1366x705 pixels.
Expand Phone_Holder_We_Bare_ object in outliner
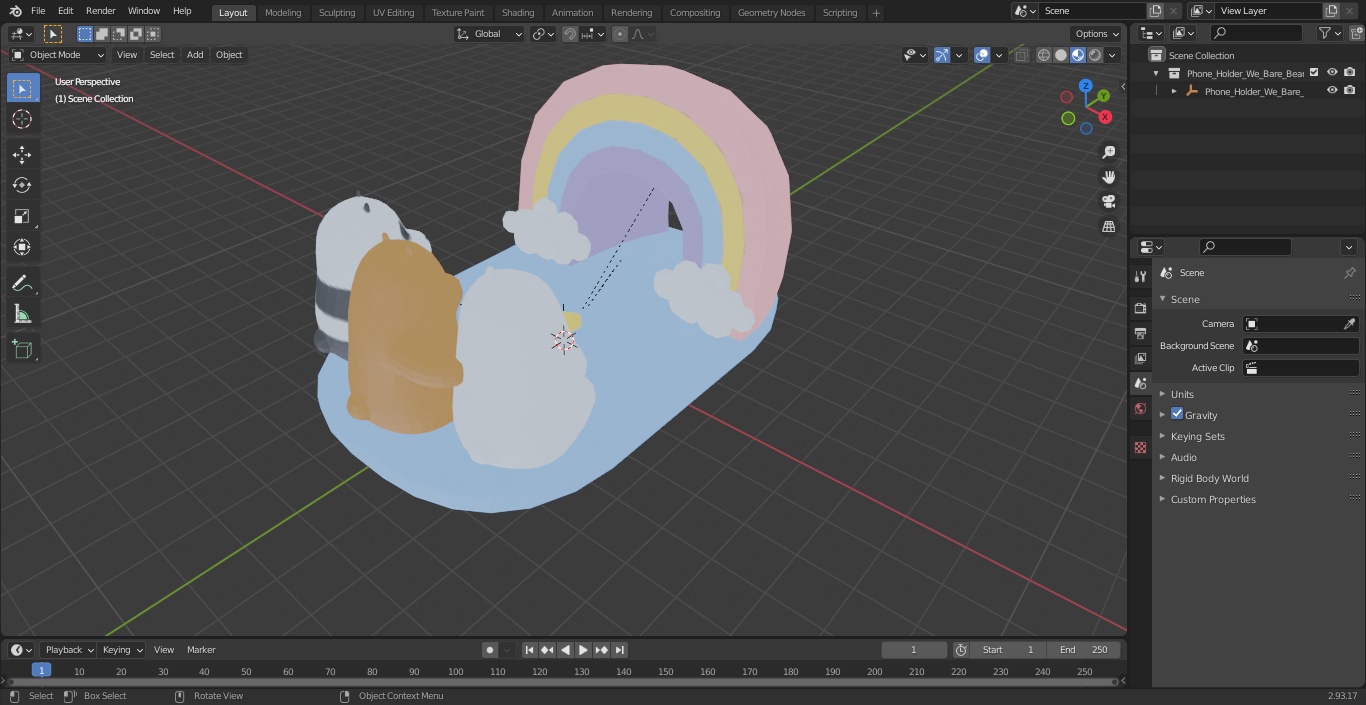click(x=1174, y=91)
